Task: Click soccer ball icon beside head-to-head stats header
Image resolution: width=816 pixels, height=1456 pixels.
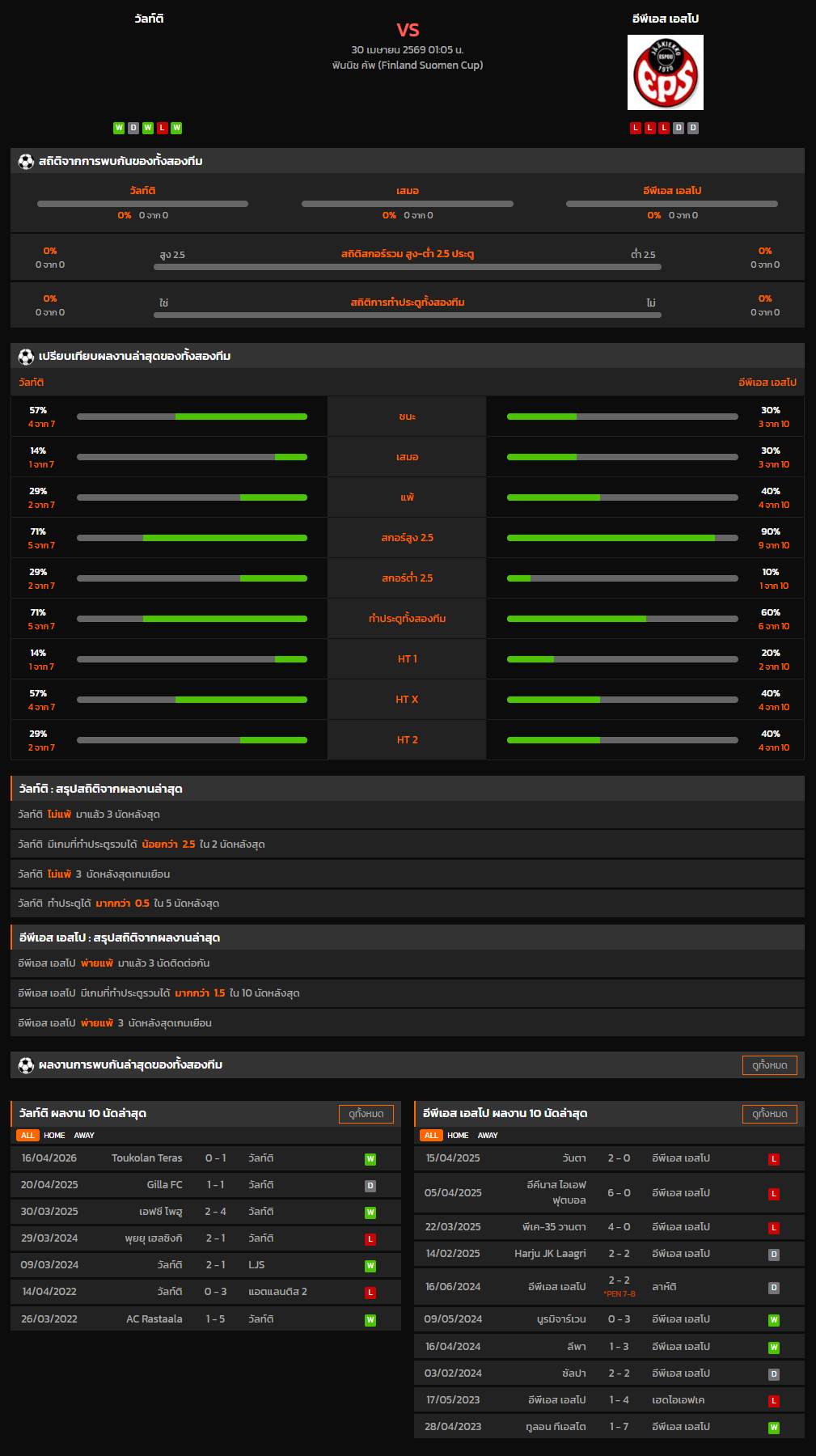Action: tap(26, 162)
